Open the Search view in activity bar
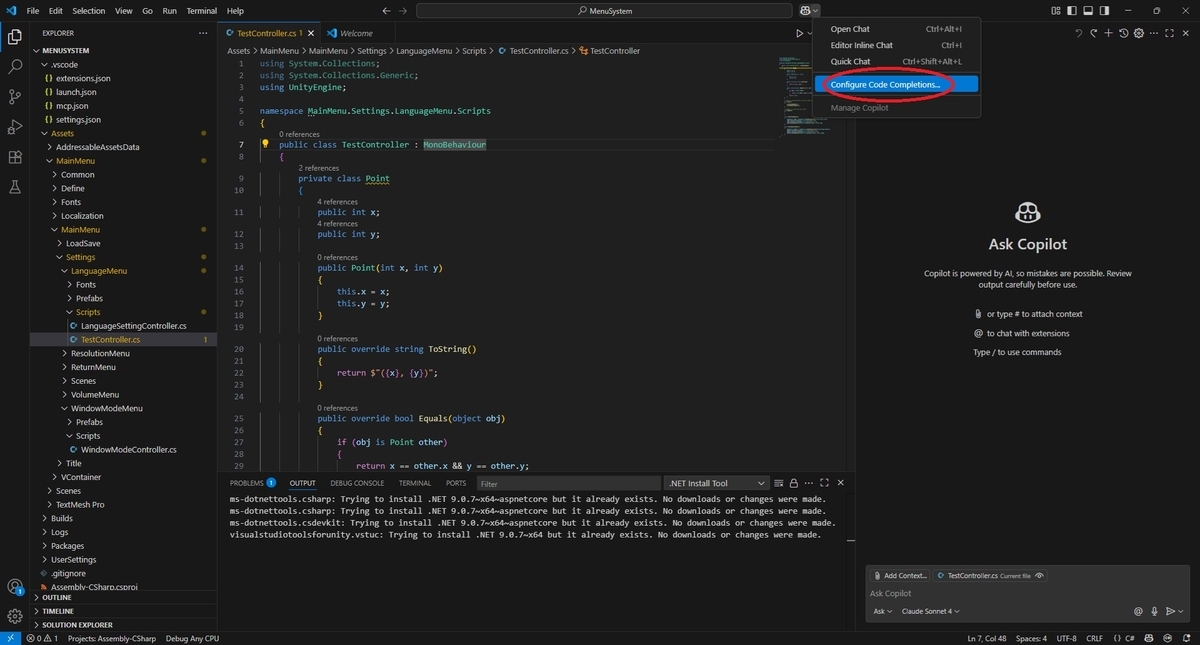Image resolution: width=1200 pixels, height=645 pixels. point(15,67)
